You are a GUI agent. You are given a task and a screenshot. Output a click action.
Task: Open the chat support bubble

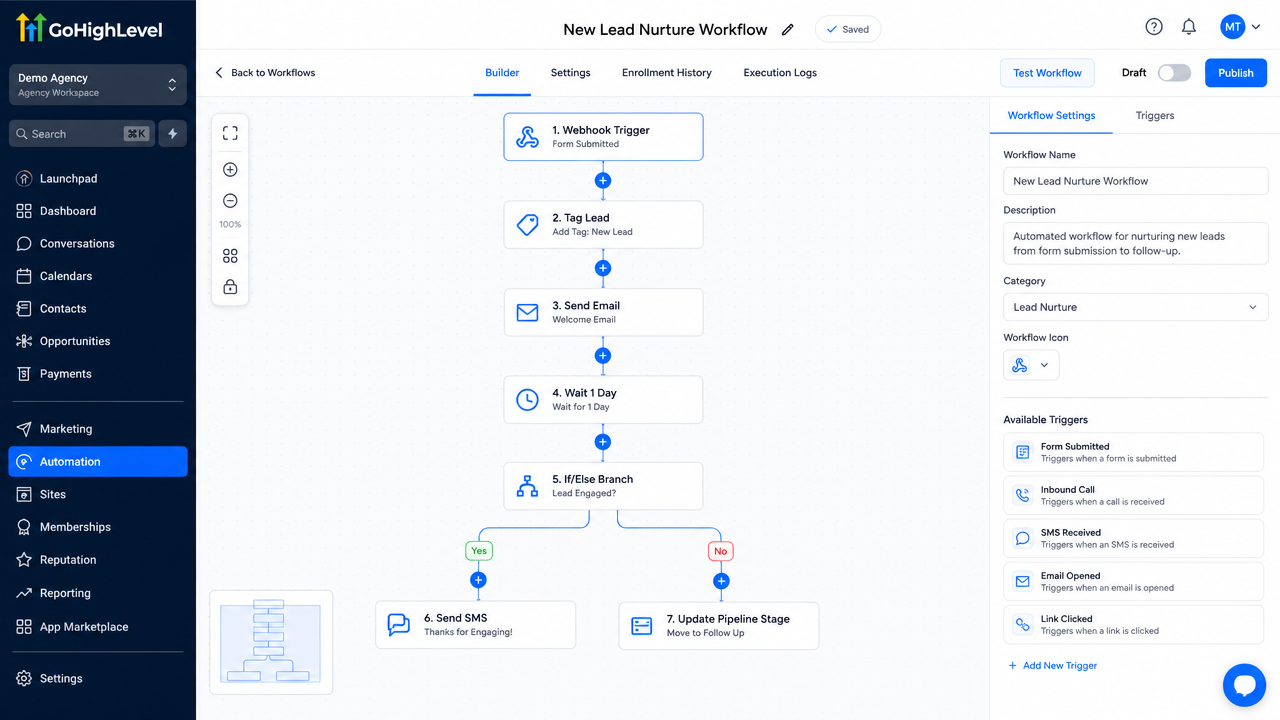pyautogui.click(x=1244, y=685)
